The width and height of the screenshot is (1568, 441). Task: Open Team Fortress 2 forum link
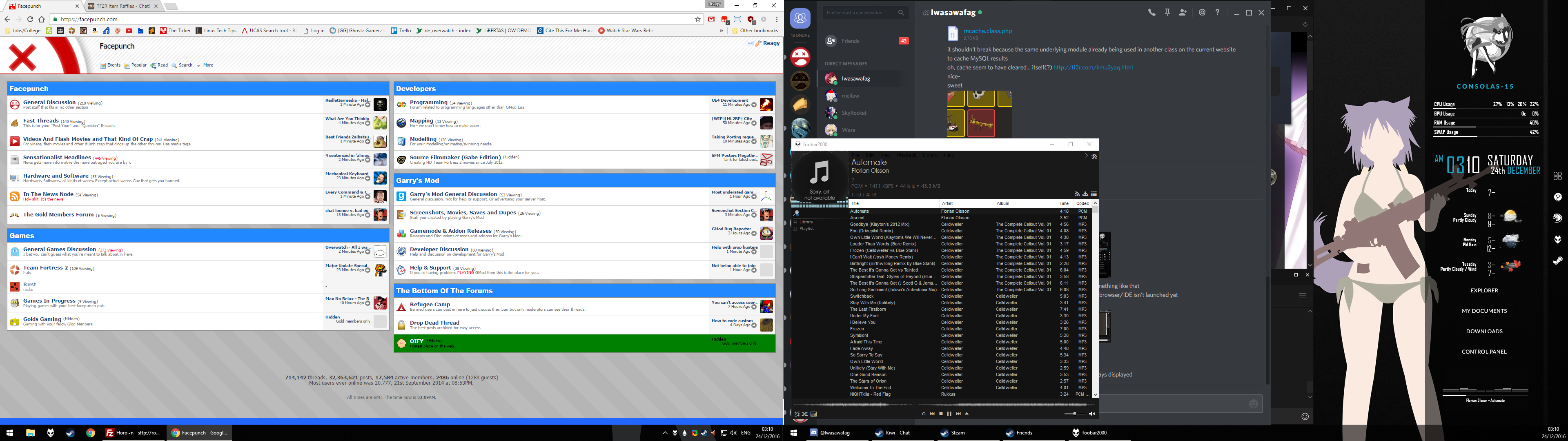pyautogui.click(x=46, y=267)
